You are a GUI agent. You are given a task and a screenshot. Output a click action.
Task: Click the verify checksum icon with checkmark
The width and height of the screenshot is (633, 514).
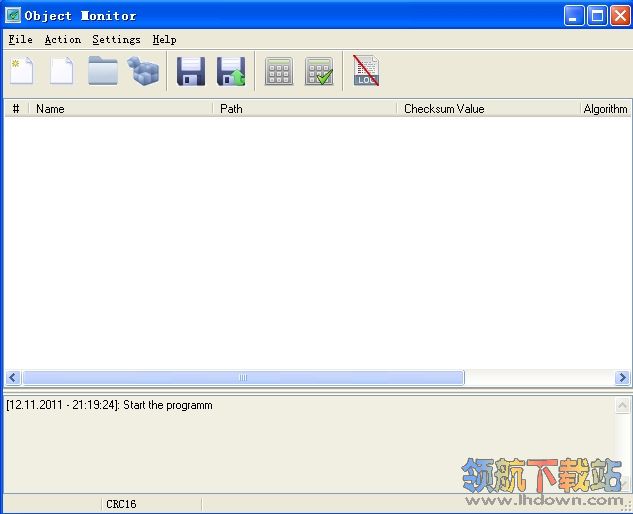pos(319,71)
